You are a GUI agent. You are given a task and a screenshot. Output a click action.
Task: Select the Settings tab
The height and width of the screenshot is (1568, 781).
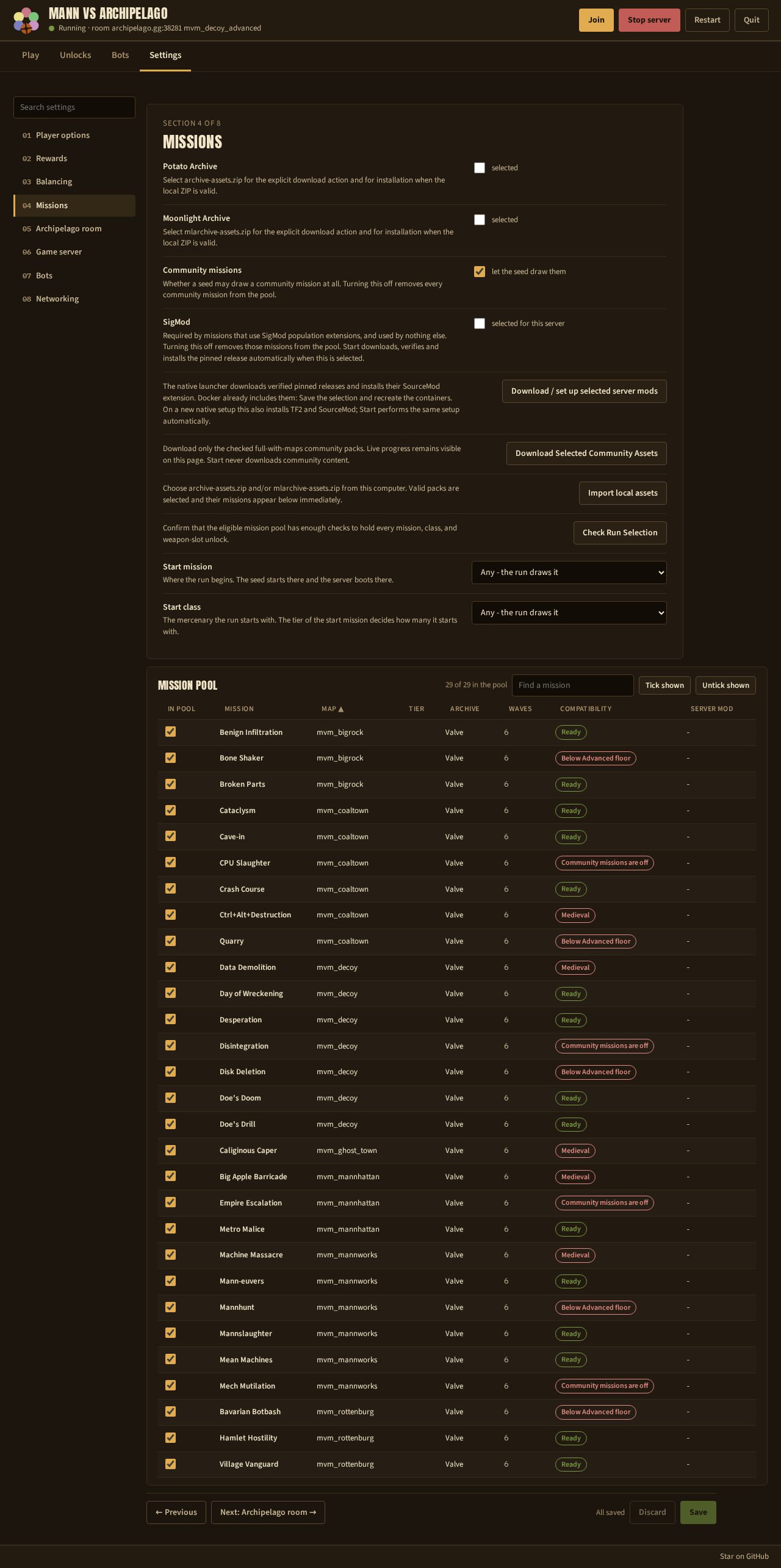tap(165, 55)
